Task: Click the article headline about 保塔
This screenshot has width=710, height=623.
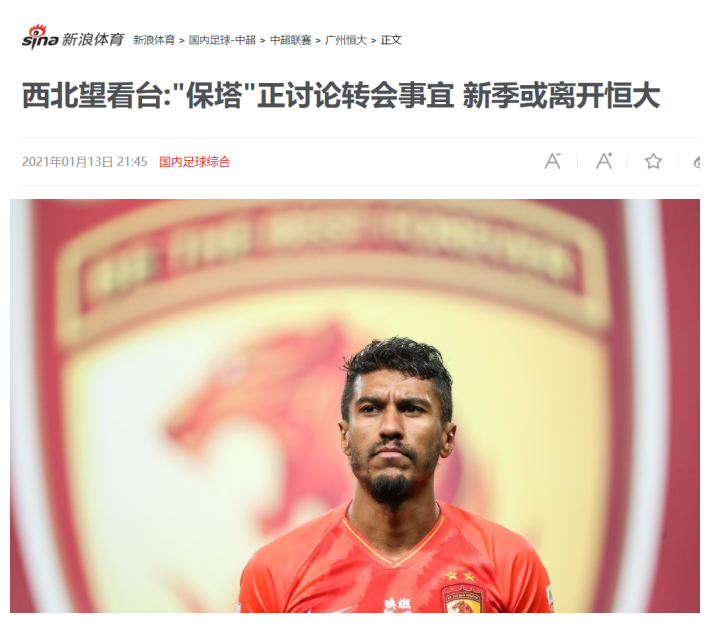Action: point(341,95)
